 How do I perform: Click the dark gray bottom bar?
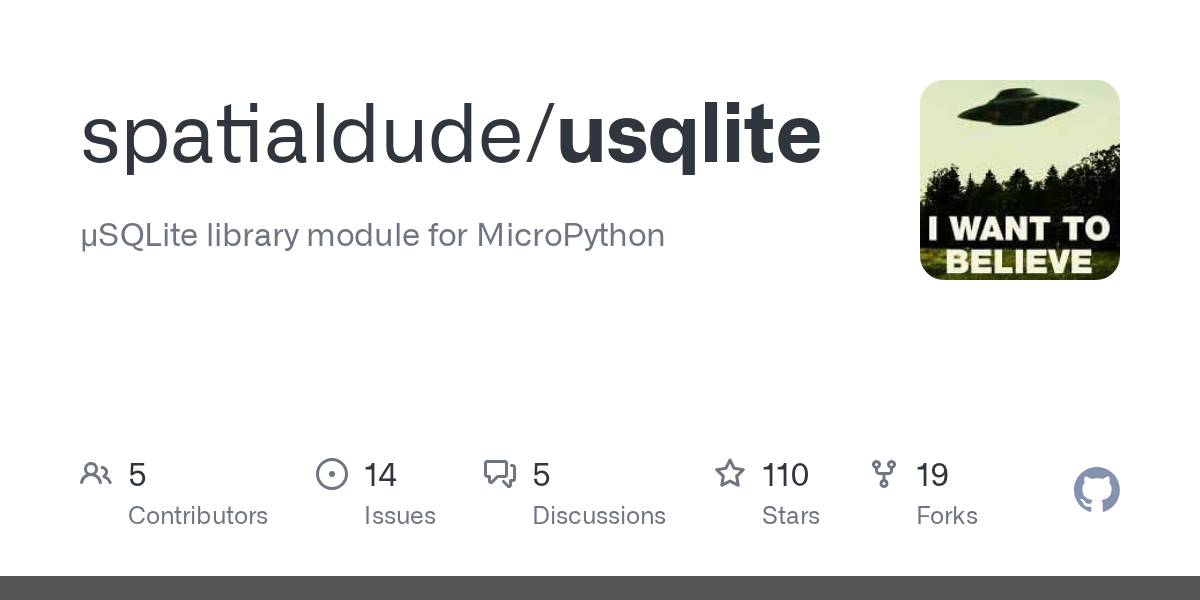pyautogui.click(x=600, y=588)
